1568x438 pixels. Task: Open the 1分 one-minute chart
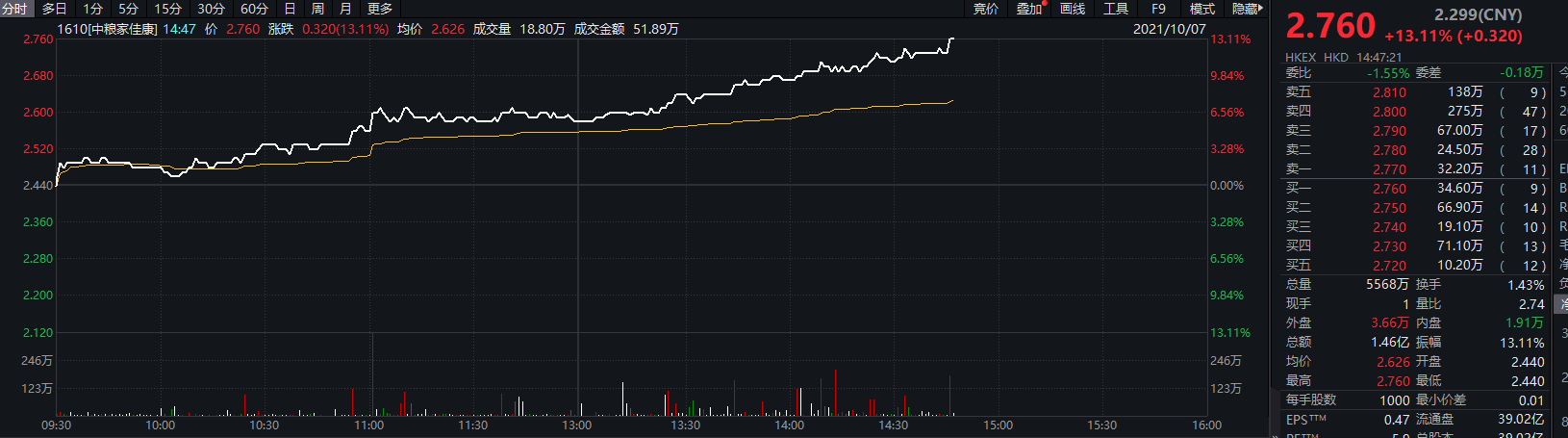click(x=93, y=9)
